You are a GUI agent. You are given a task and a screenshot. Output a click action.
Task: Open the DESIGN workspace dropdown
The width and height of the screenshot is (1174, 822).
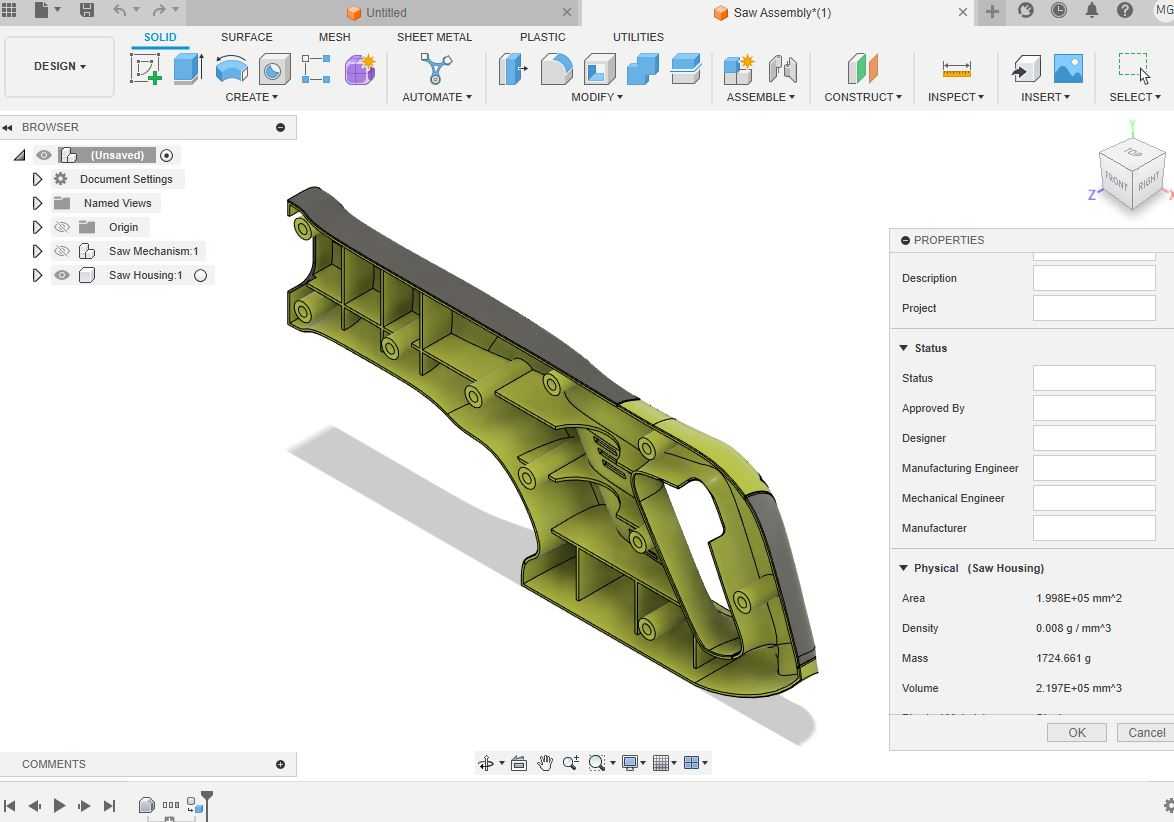click(x=59, y=66)
